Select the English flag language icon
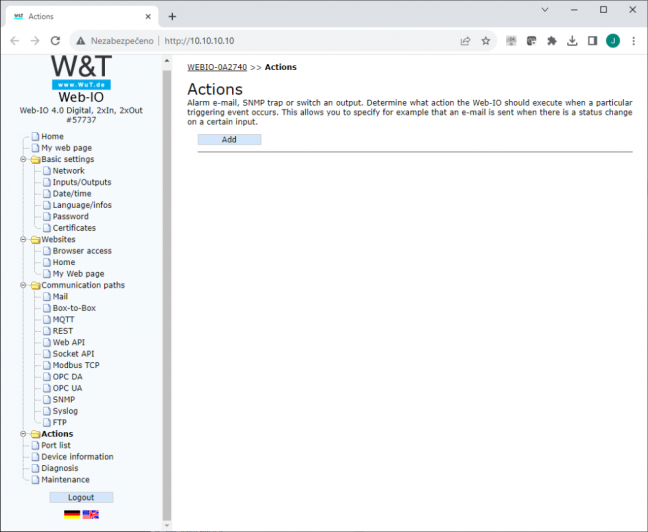Screen dimensions: 648x532 91,514
